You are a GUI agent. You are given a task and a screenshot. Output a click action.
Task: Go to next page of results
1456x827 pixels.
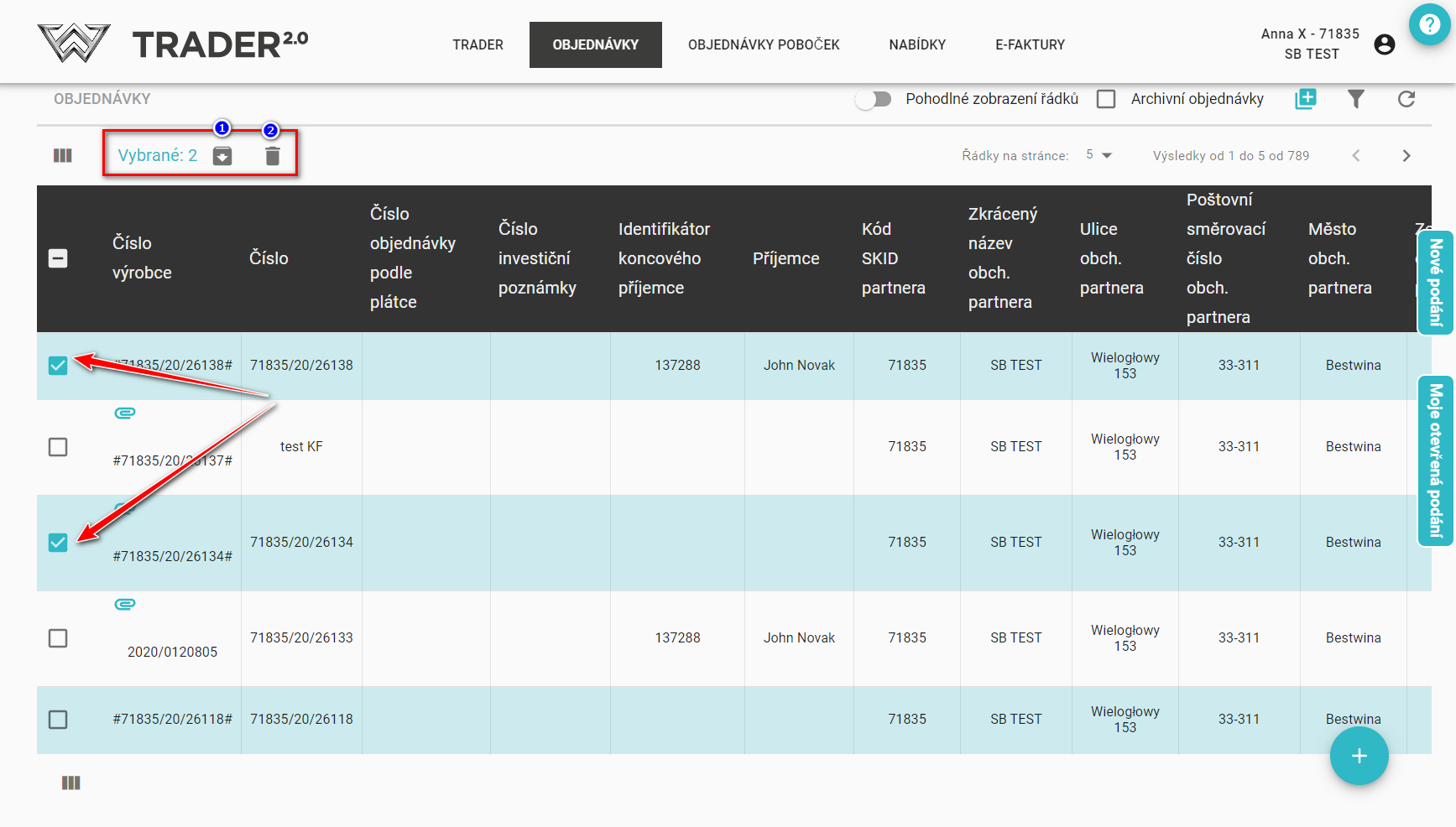(1406, 156)
